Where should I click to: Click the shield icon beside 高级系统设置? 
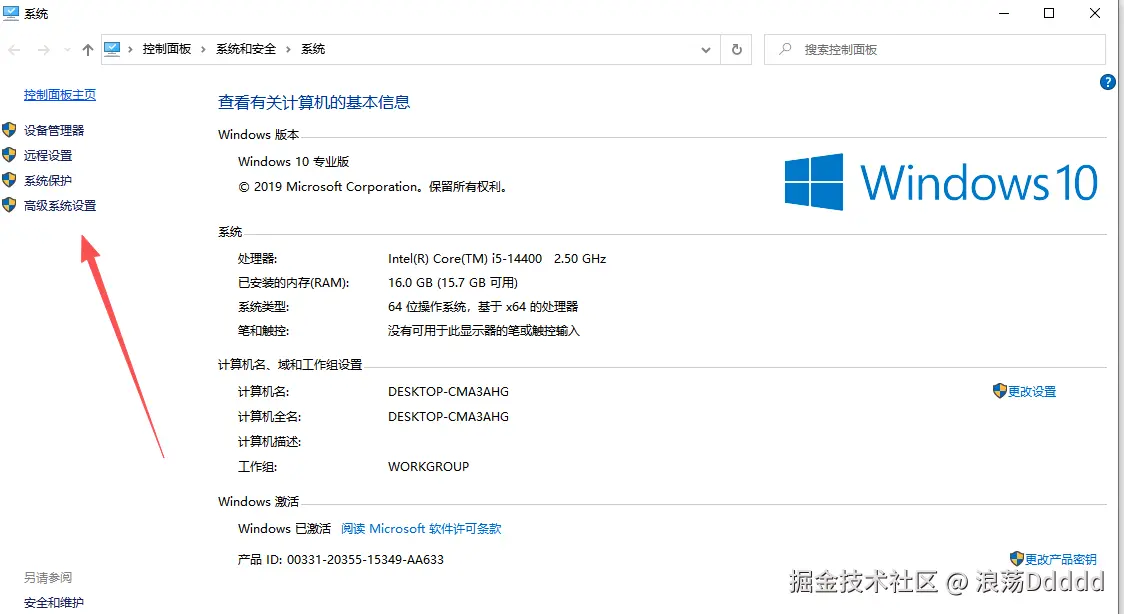point(9,205)
